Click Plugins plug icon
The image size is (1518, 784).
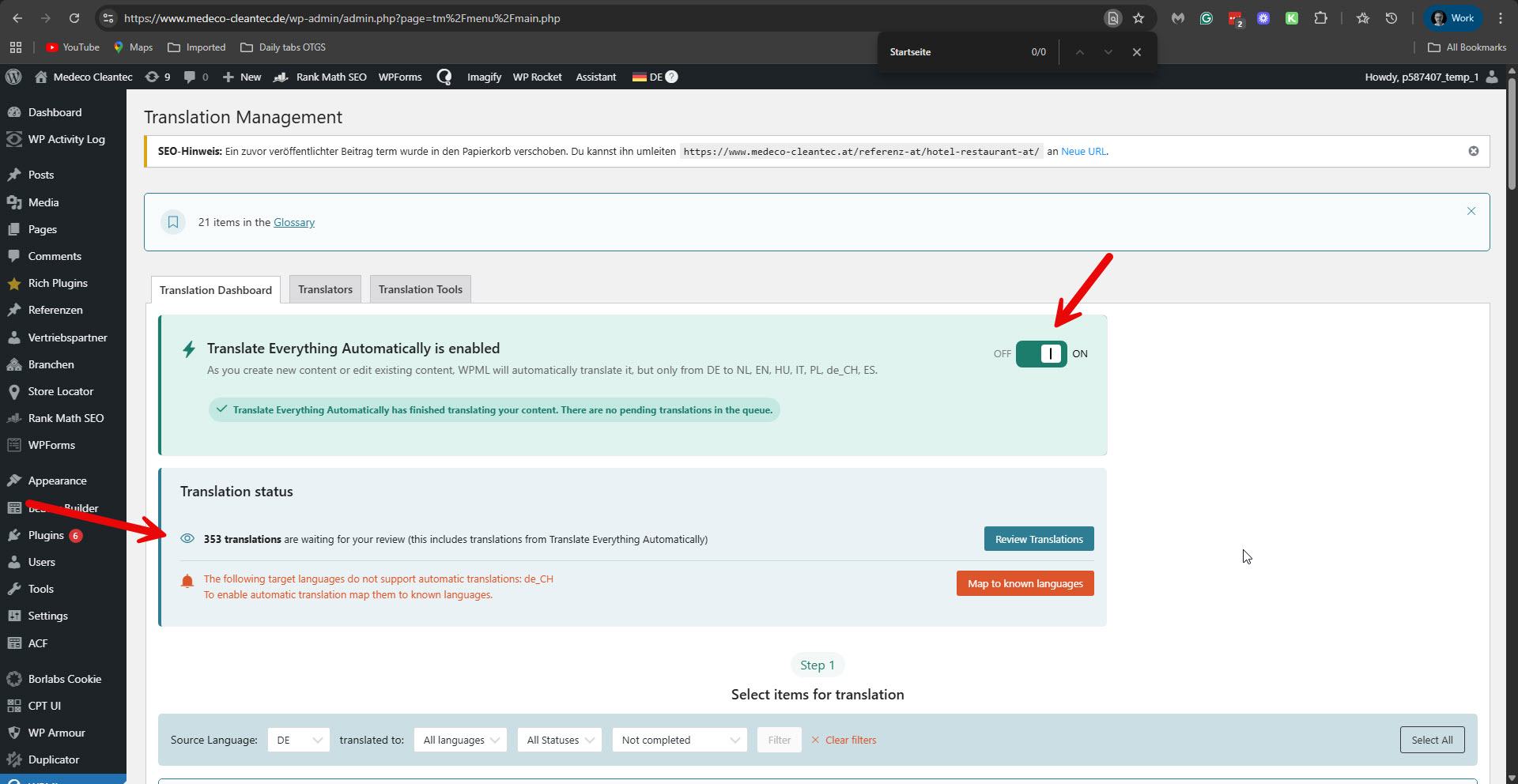click(14, 535)
